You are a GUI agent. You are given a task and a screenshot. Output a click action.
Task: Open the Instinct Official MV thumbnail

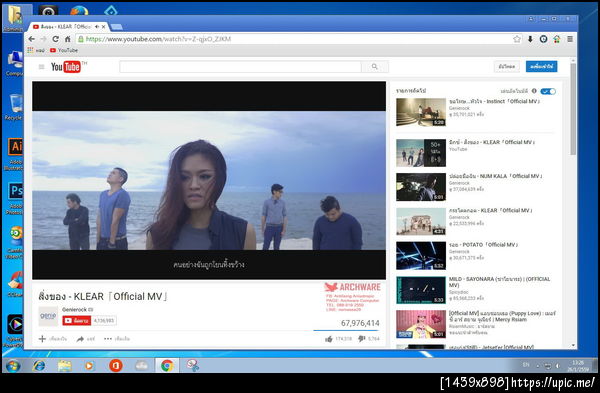[421, 112]
